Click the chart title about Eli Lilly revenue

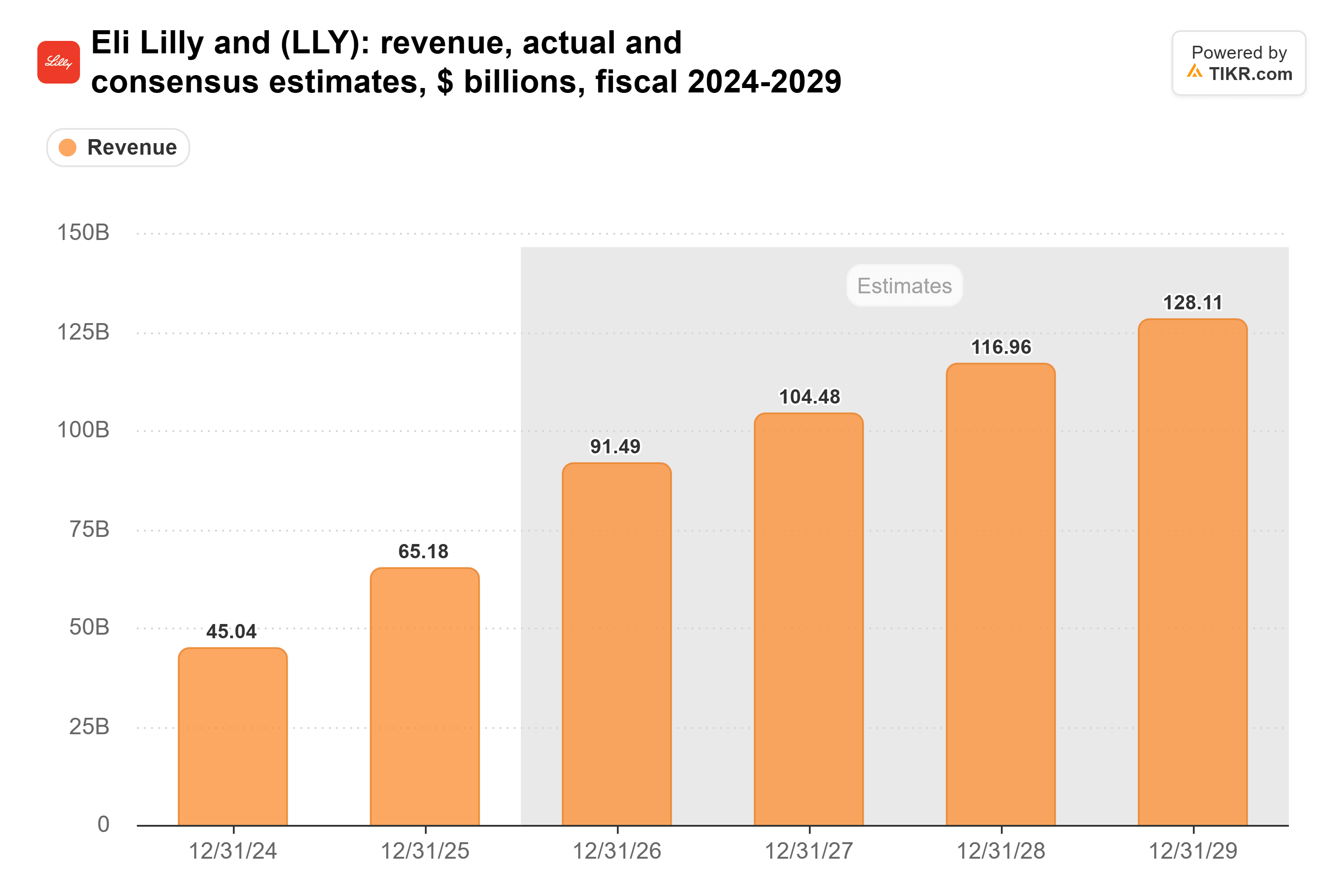(466, 62)
